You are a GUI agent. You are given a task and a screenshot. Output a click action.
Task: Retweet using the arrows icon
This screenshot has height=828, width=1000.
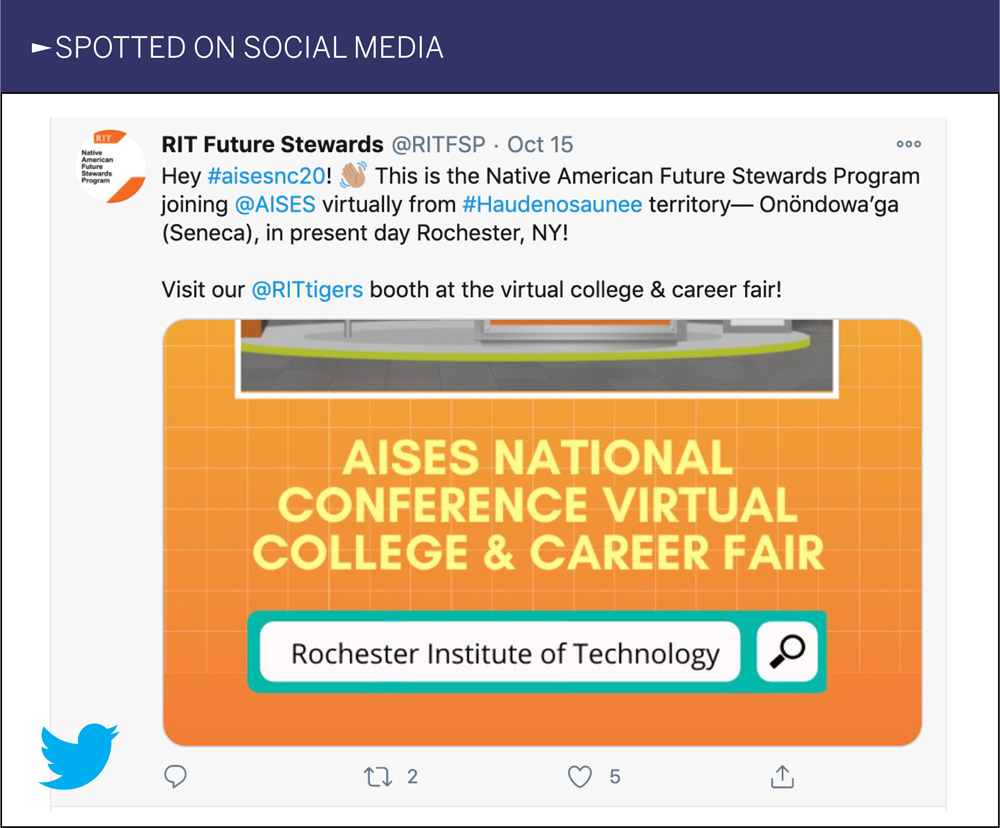pos(378,776)
